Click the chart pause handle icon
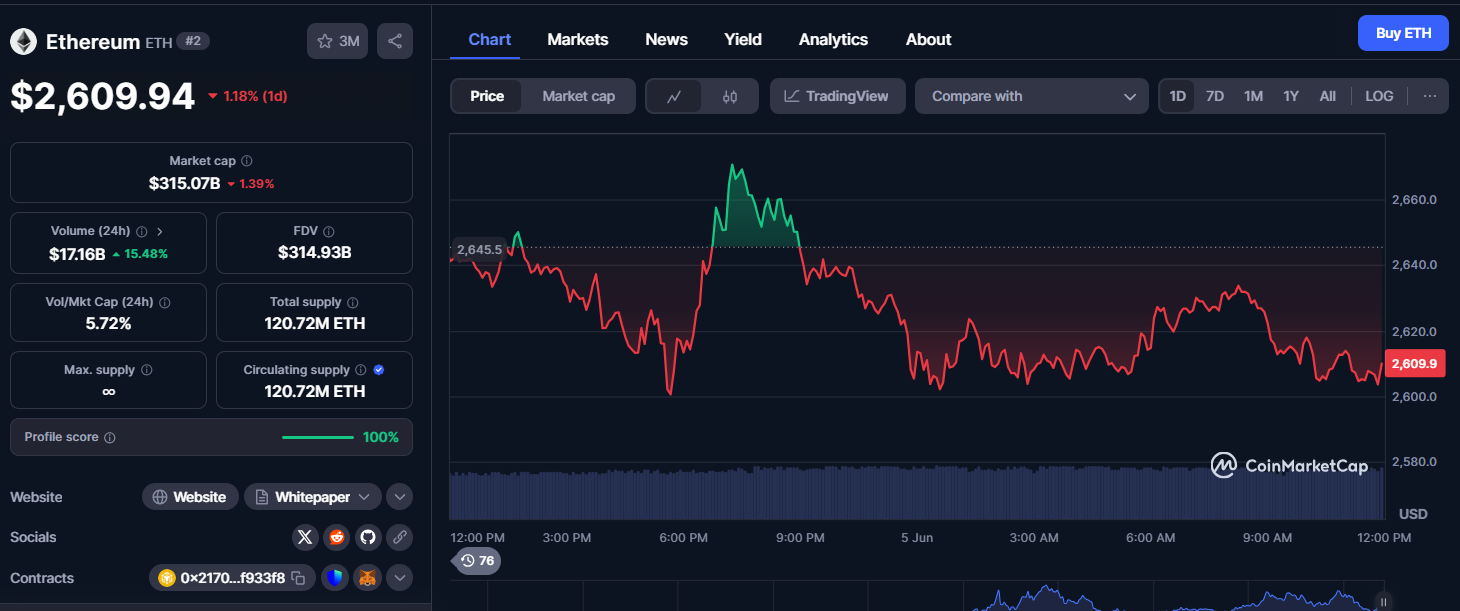This screenshot has width=1460, height=611. (x=1384, y=602)
